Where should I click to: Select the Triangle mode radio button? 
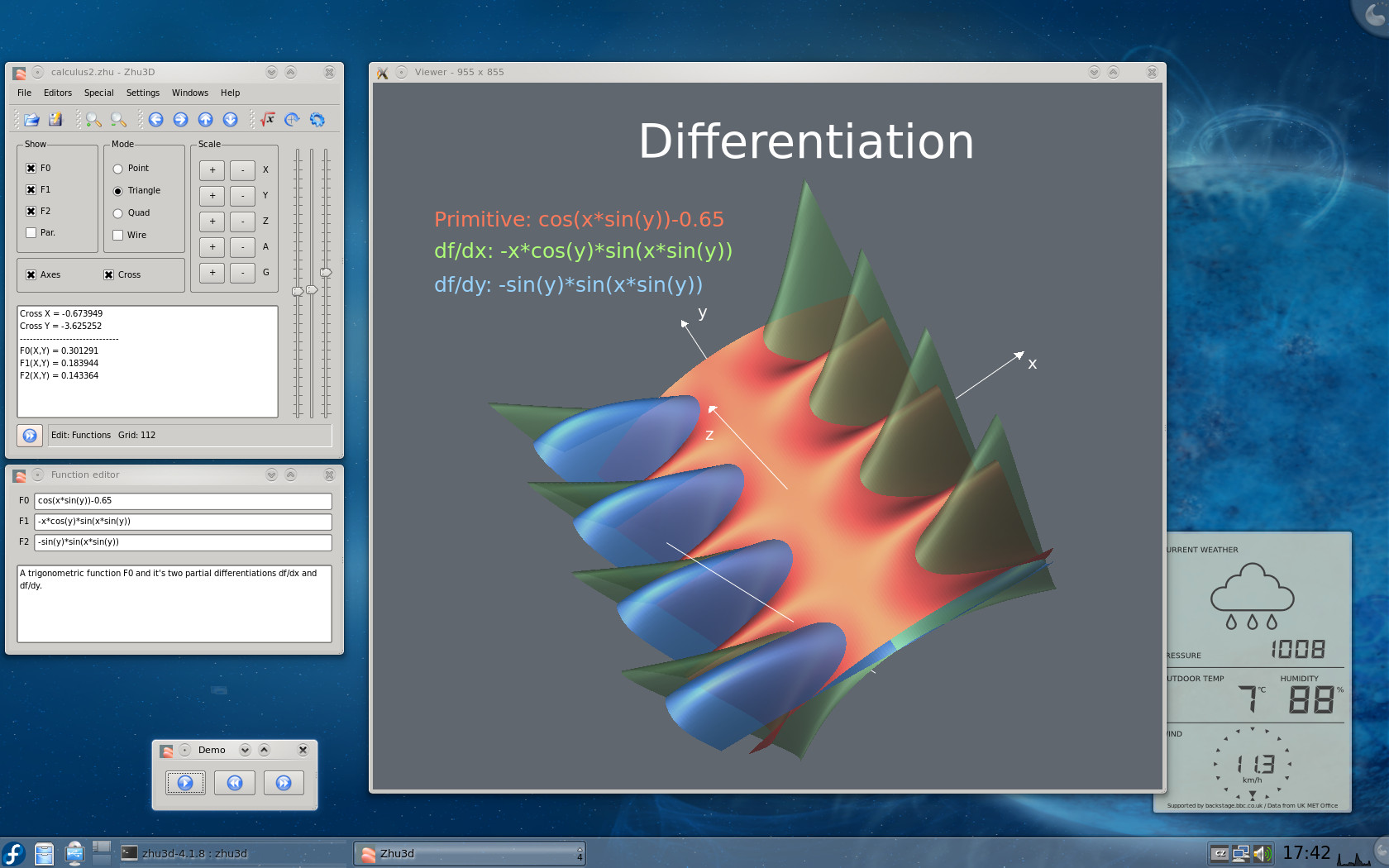click(117, 191)
